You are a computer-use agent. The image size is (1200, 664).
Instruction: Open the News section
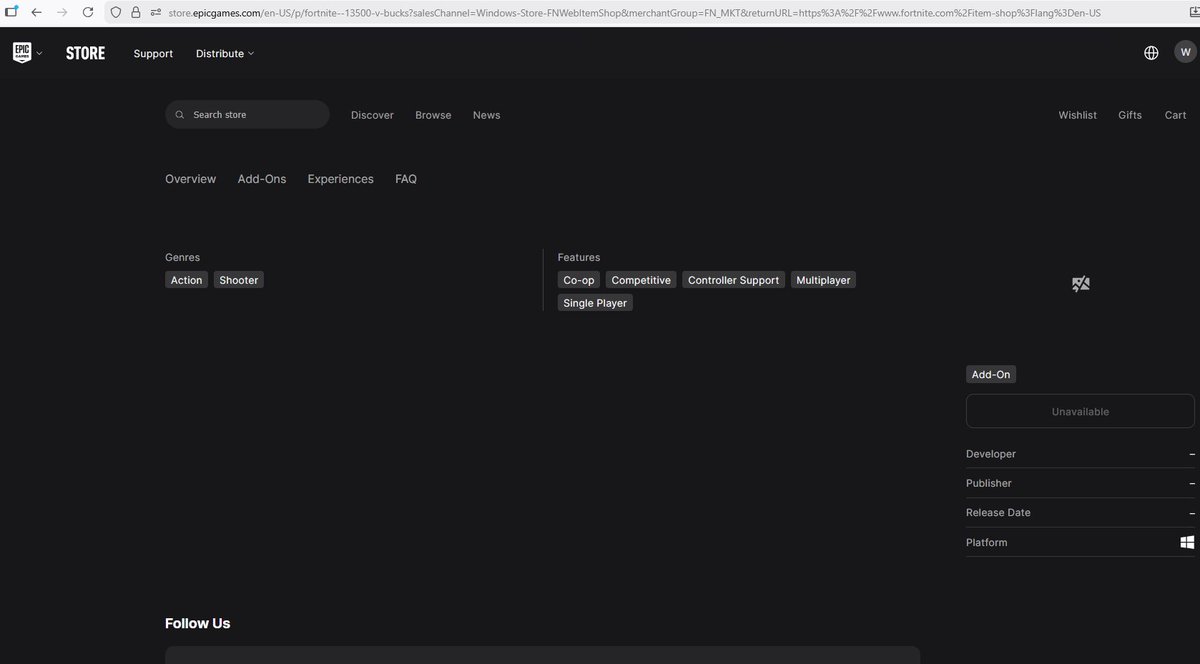486,115
